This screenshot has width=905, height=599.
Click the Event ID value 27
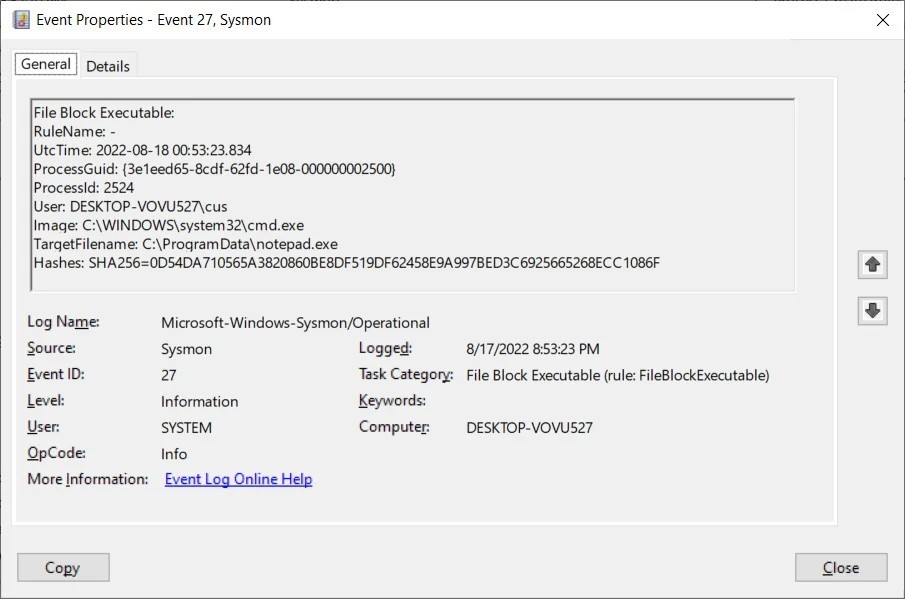(x=169, y=375)
